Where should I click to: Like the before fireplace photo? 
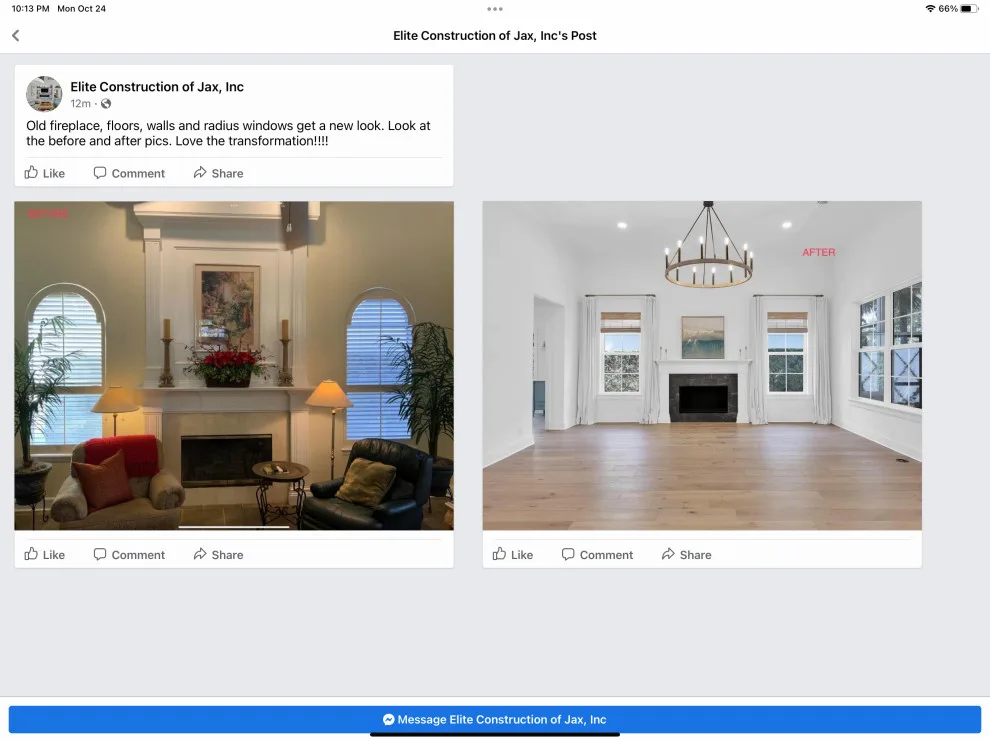(x=45, y=554)
